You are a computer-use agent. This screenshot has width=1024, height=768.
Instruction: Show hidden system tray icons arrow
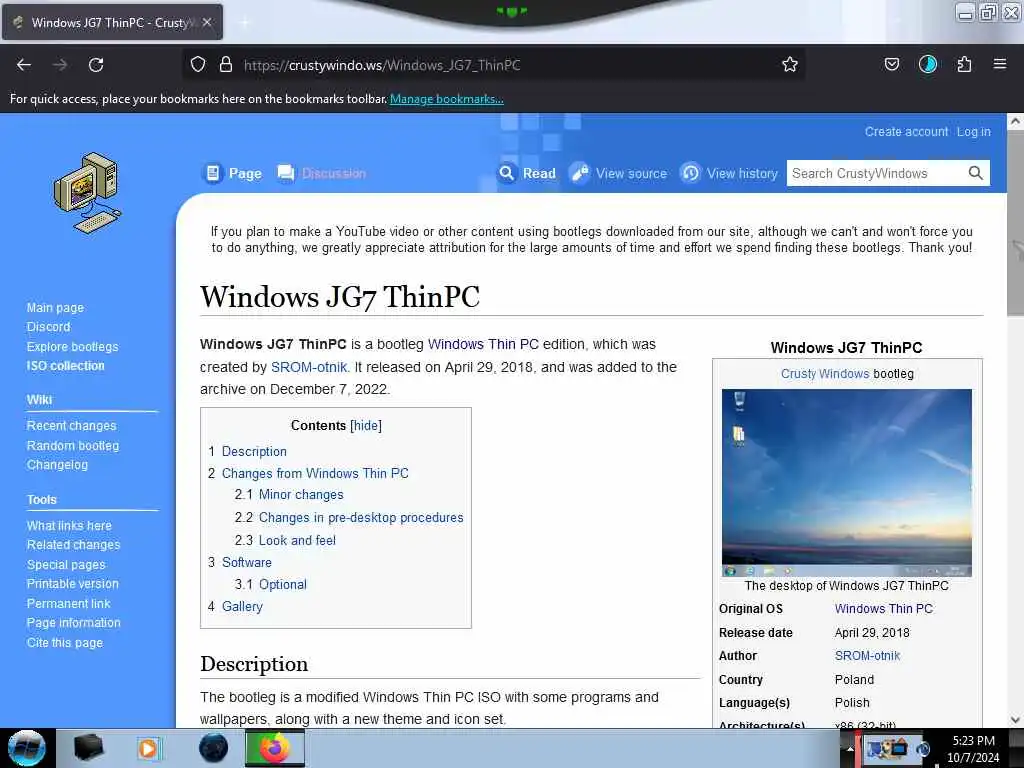[850, 749]
